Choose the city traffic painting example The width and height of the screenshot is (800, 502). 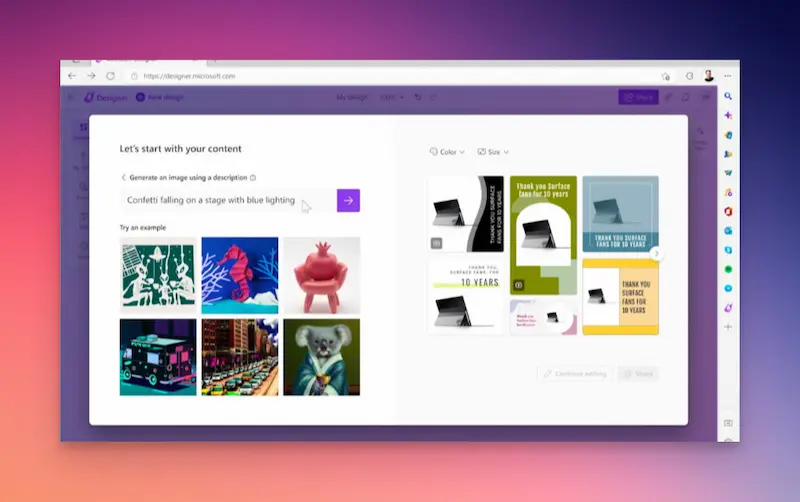[x=240, y=357]
